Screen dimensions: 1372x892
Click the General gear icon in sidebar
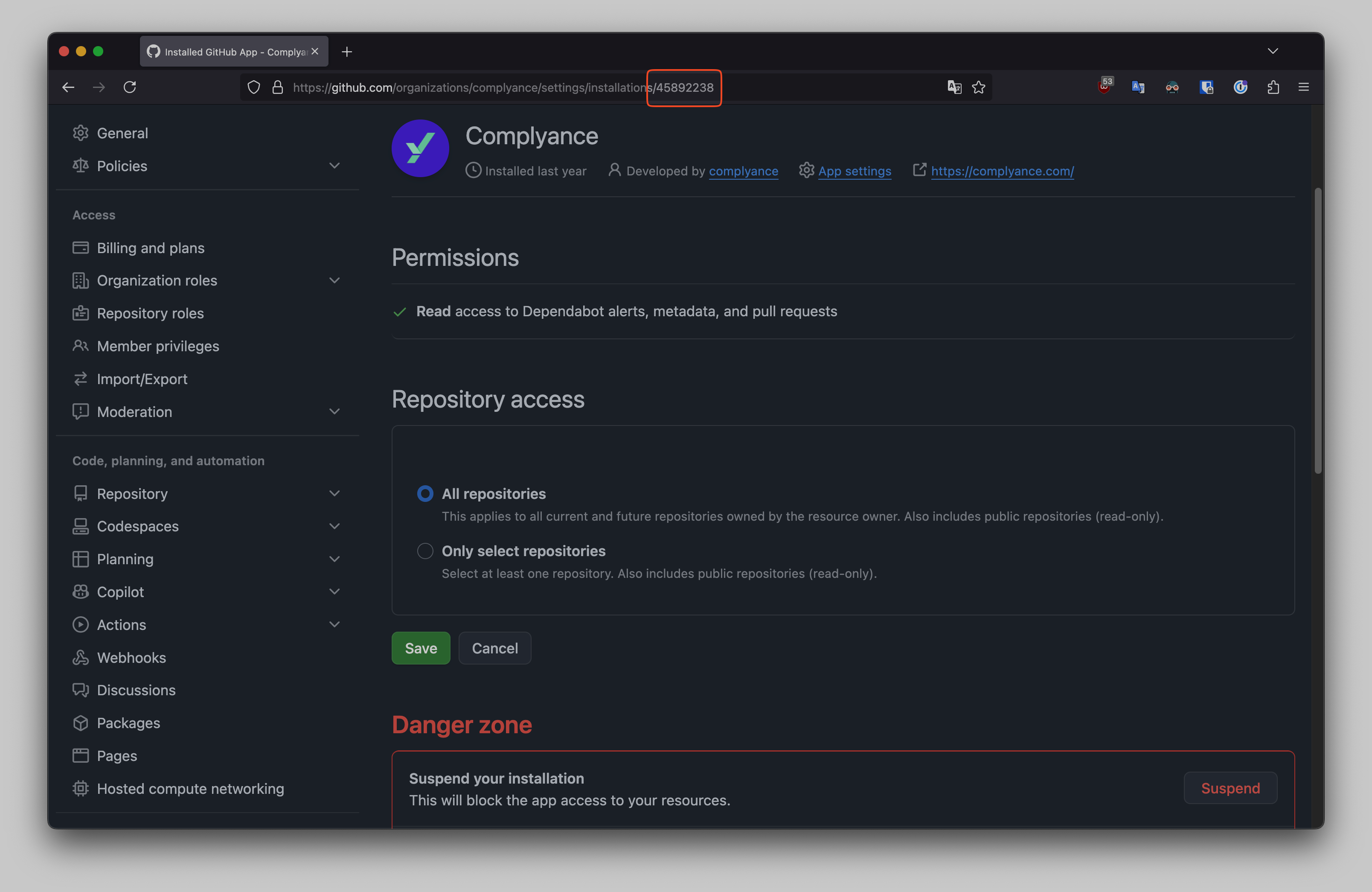click(x=81, y=133)
